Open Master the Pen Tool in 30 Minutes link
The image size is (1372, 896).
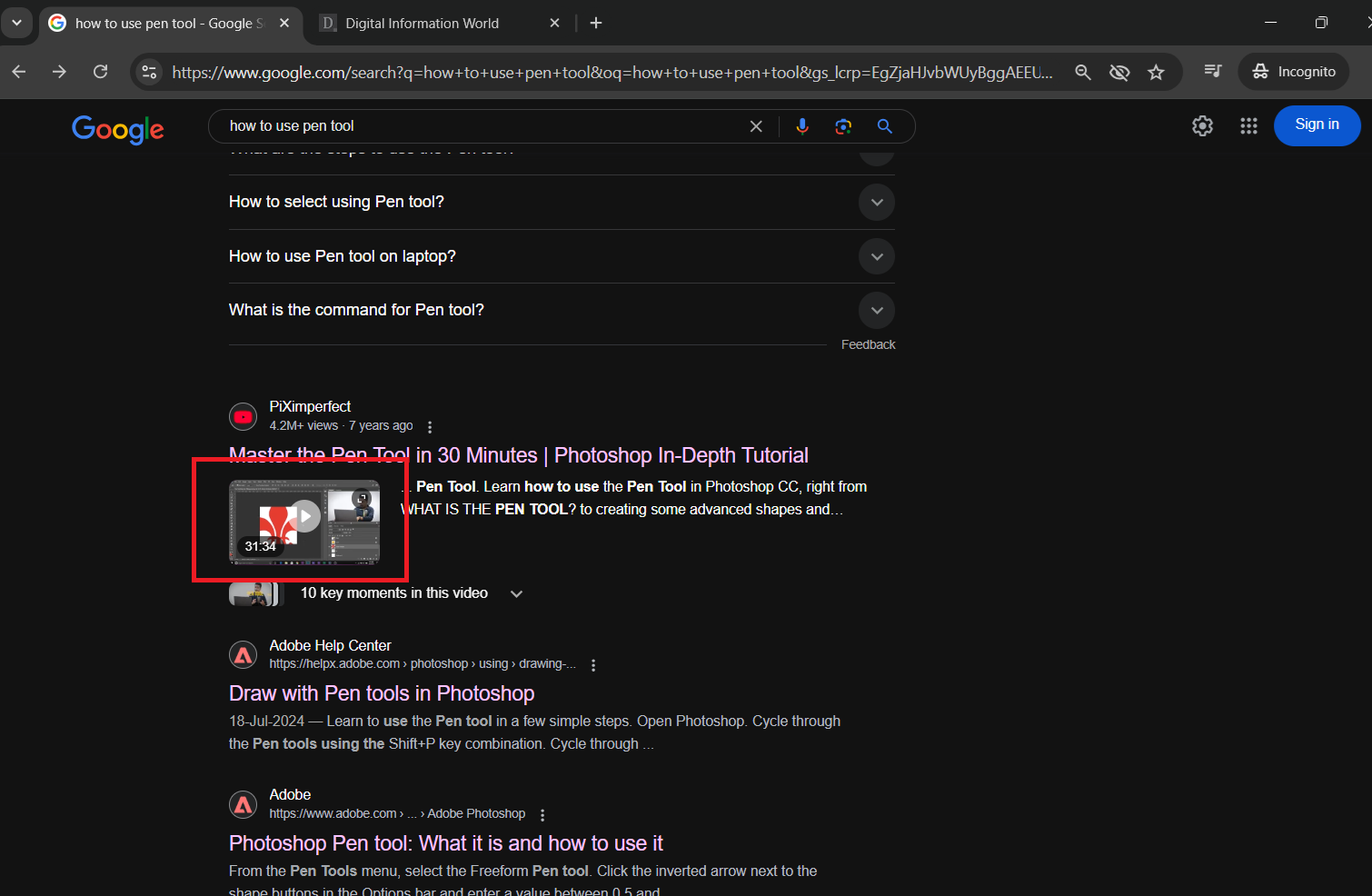519,454
